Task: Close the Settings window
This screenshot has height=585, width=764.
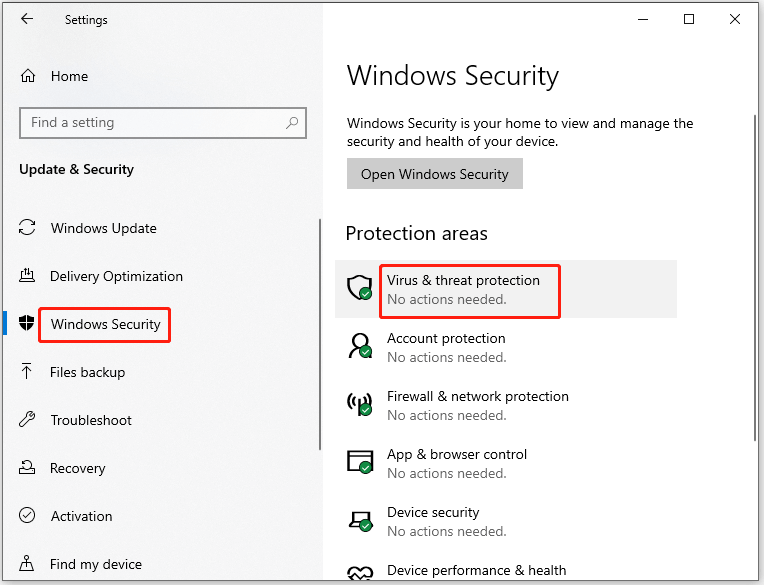Action: tap(735, 19)
